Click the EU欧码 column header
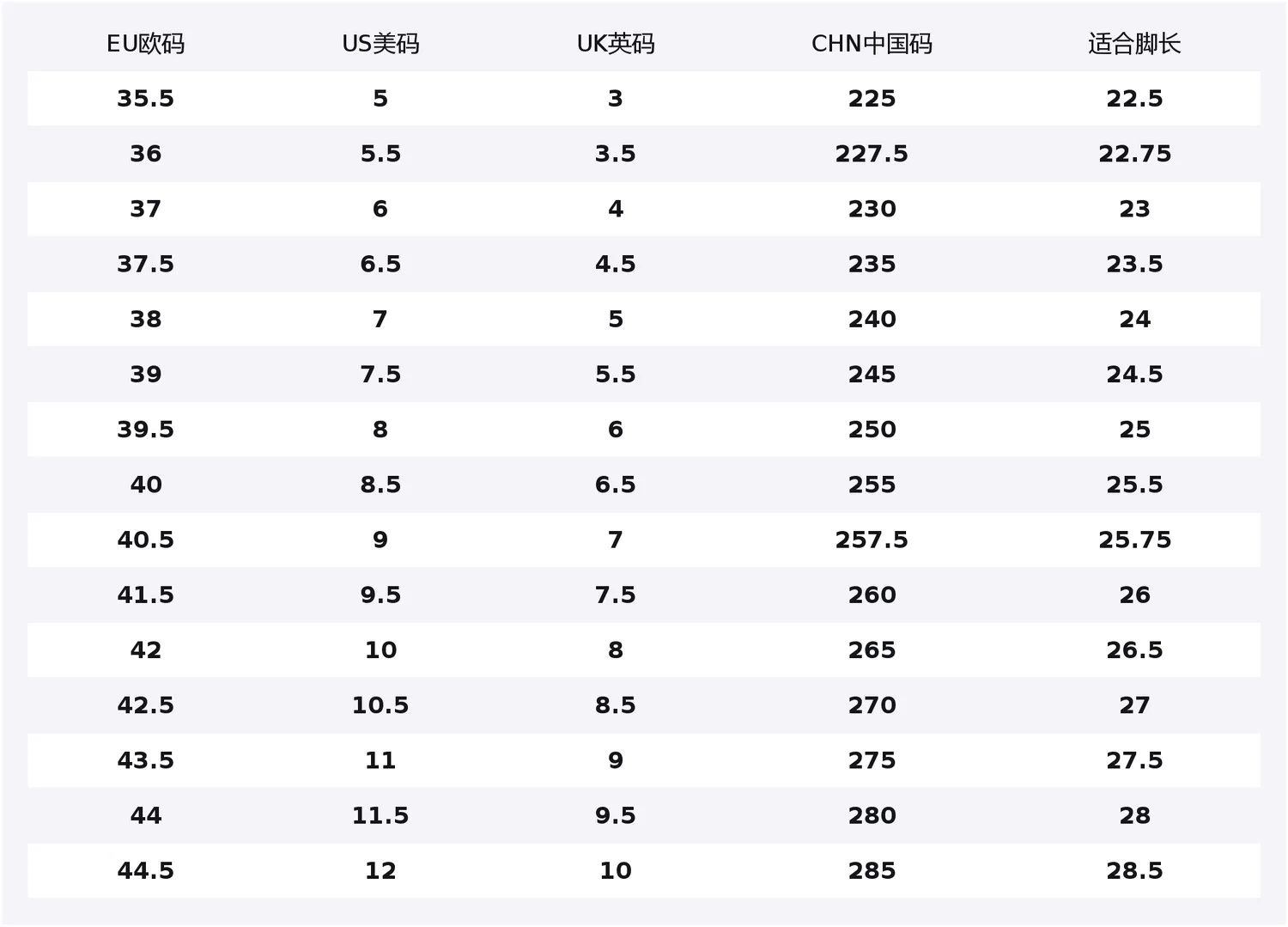This screenshot has width=1288, height=927. 145,44
